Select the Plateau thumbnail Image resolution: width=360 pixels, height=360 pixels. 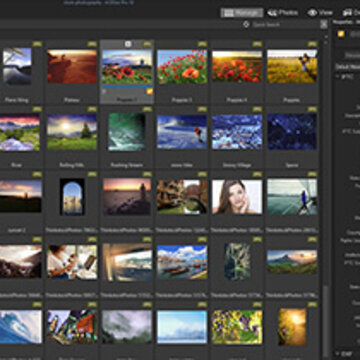coord(72,66)
